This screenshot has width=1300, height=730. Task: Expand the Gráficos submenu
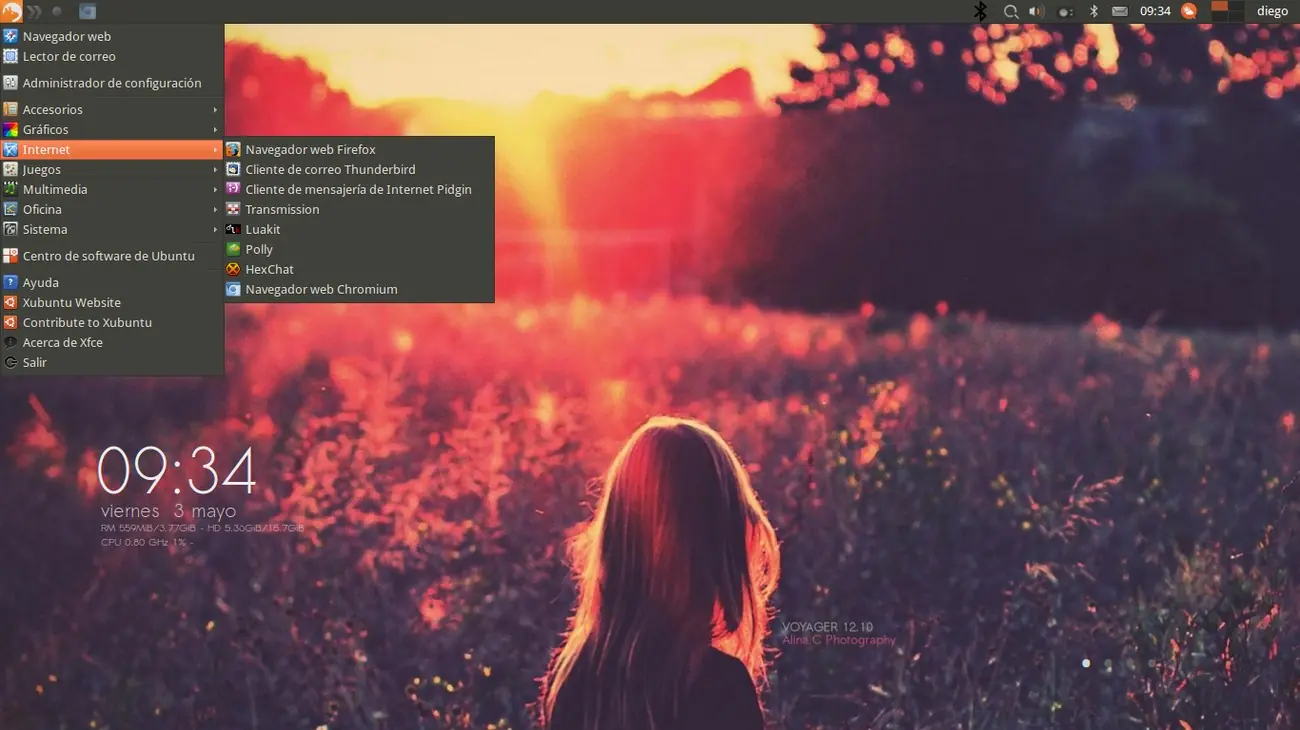(x=112, y=129)
